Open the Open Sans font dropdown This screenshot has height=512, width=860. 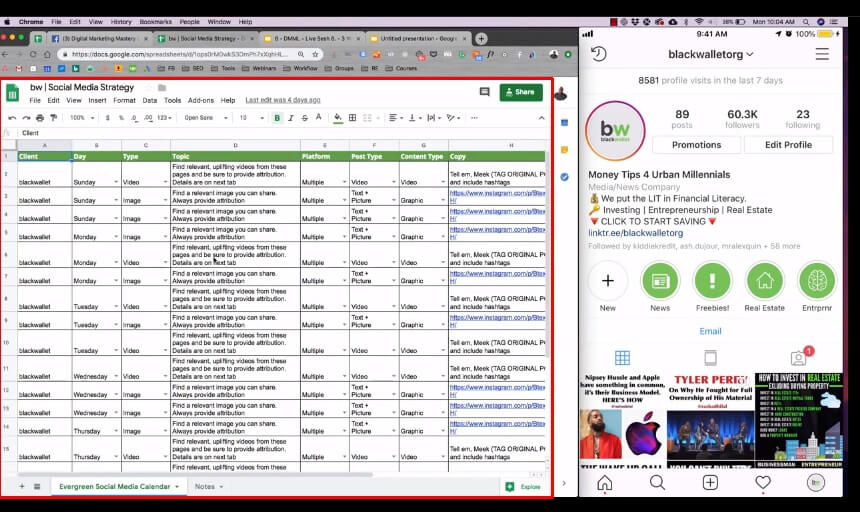point(206,118)
